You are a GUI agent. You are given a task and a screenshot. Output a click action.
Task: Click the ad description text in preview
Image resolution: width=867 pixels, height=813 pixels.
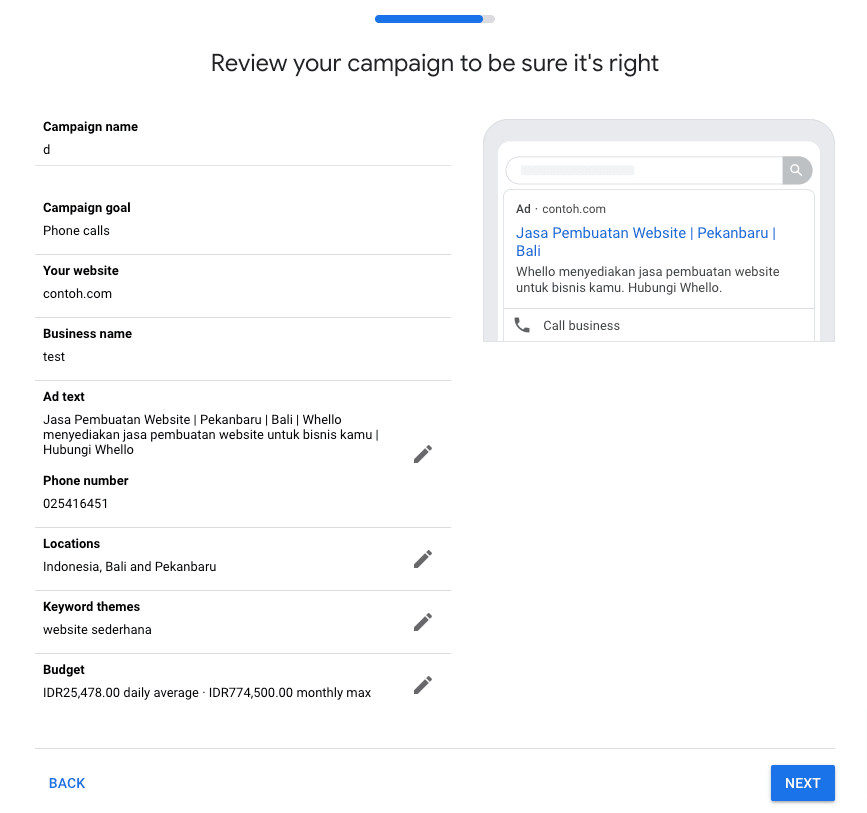coord(647,279)
